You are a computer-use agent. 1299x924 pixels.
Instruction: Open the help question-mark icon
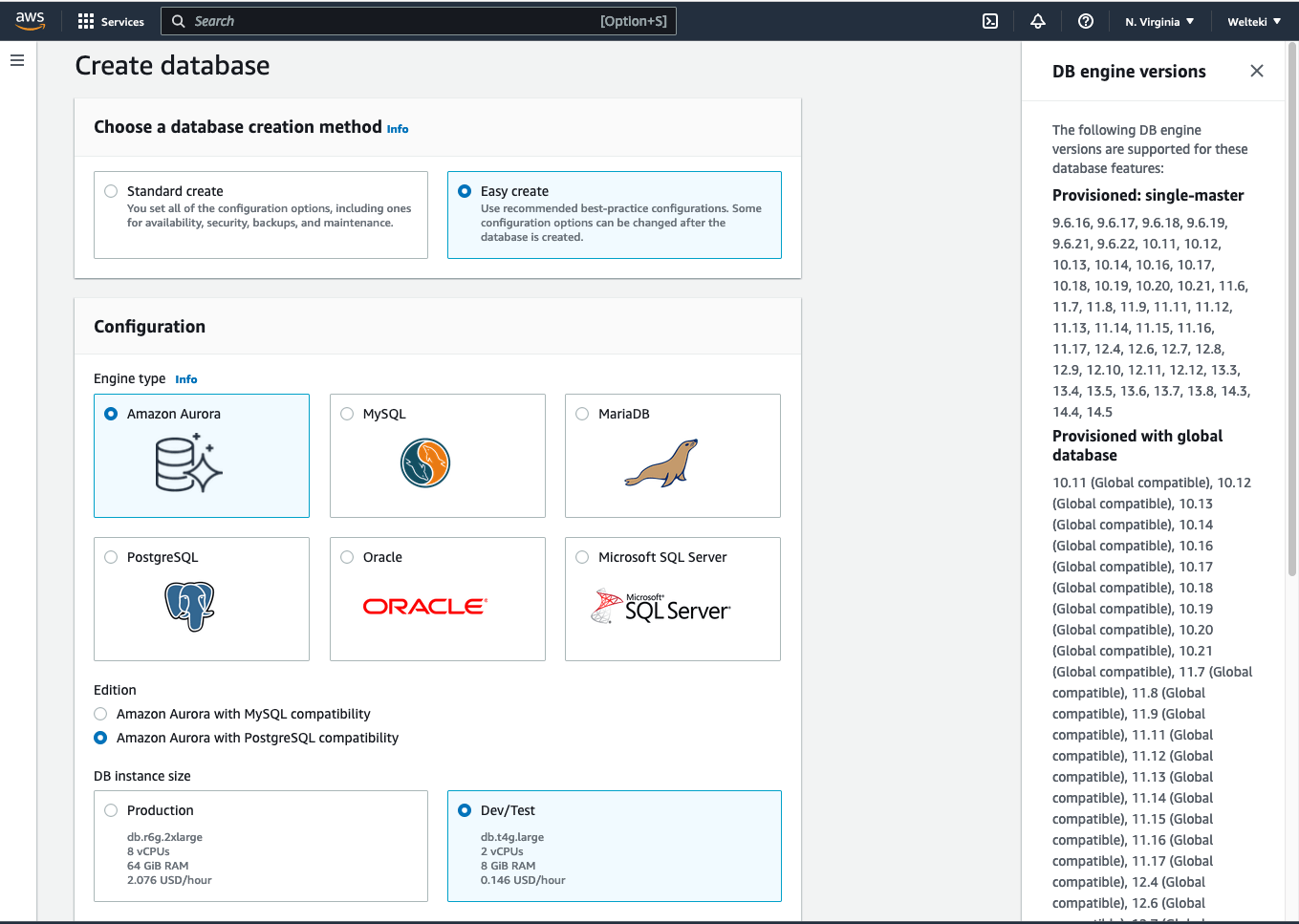(1086, 21)
